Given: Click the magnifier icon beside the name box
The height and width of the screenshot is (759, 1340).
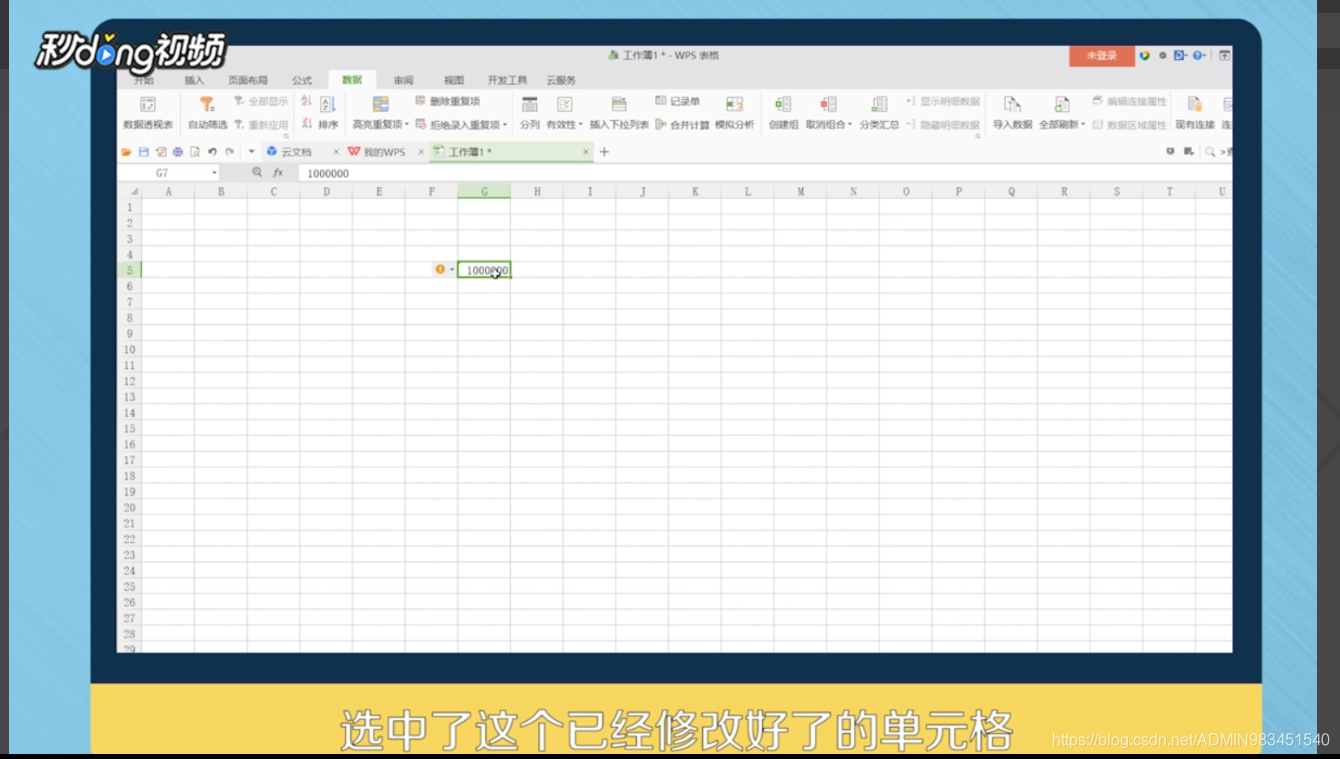Looking at the screenshot, I should (x=257, y=173).
